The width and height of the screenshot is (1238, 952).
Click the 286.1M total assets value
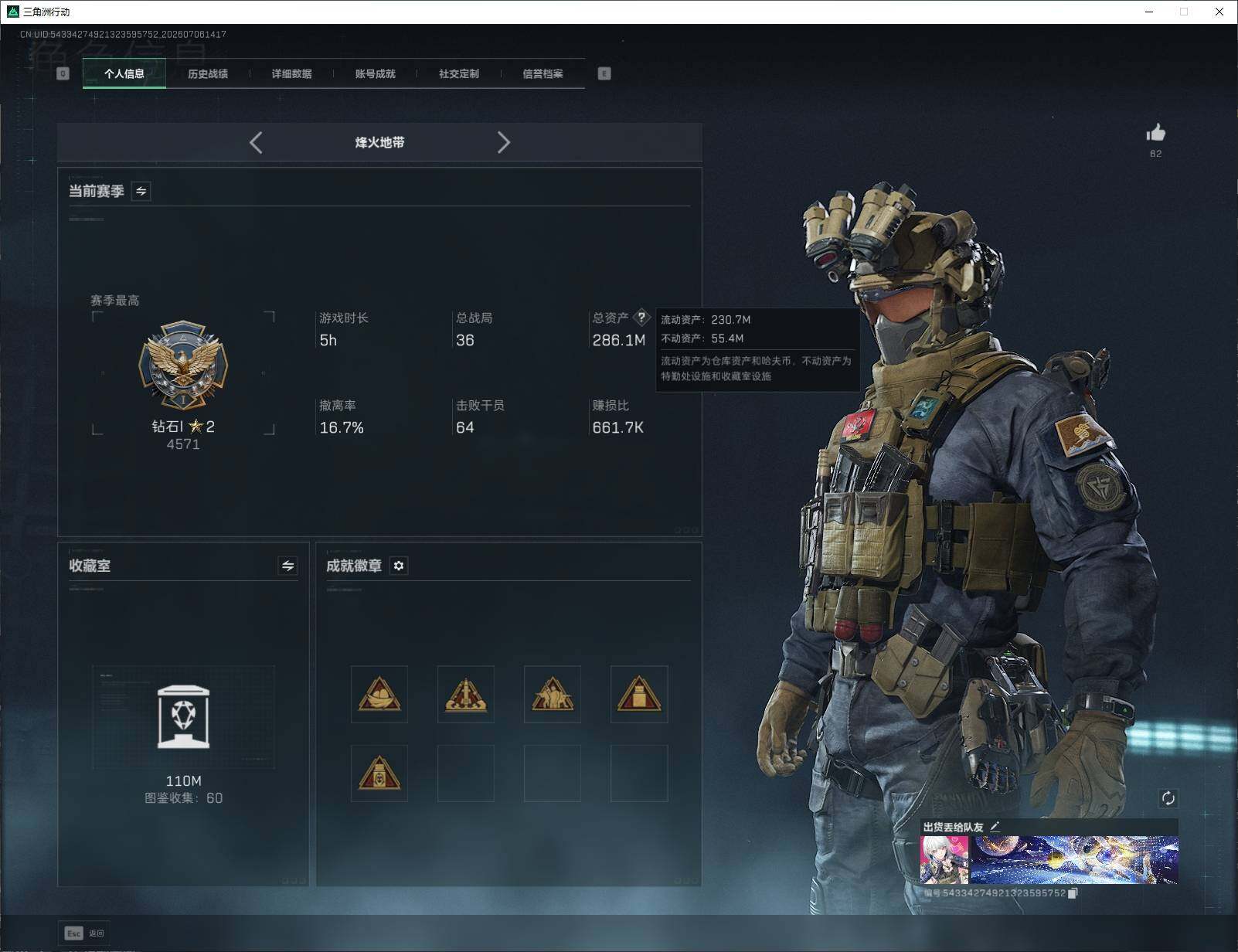tap(619, 340)
